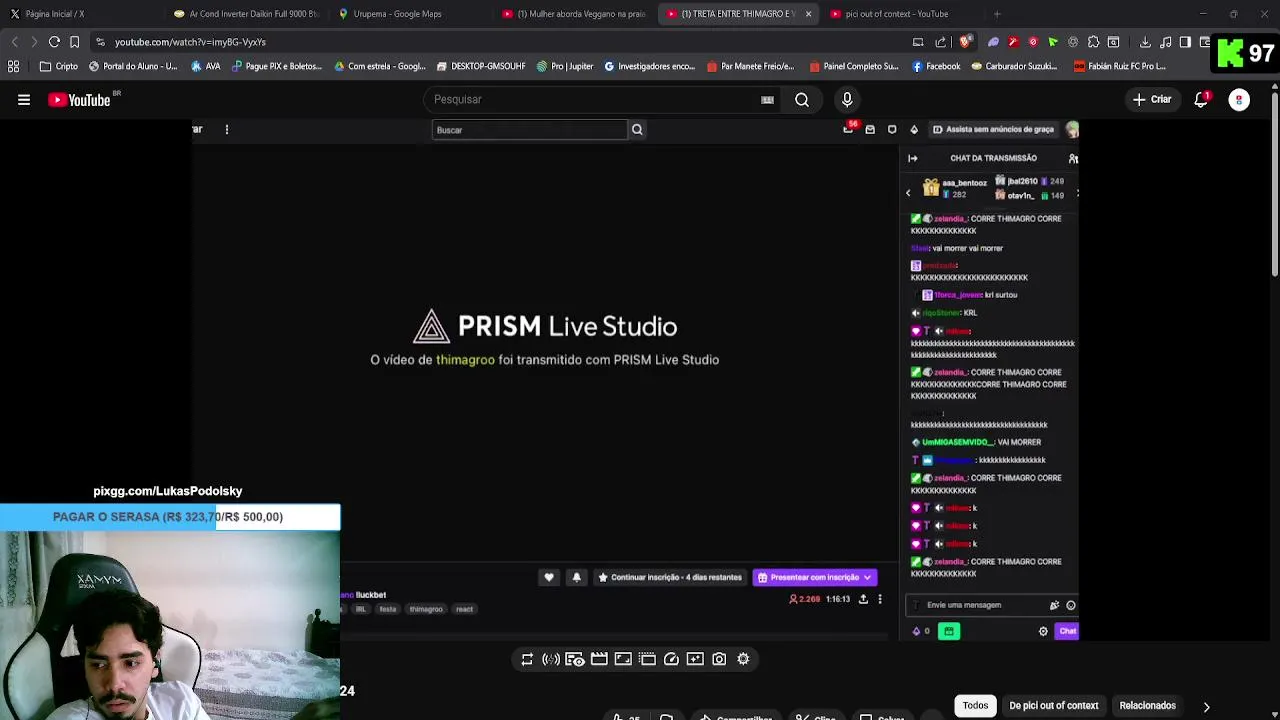Switch to the Ar Cond Inverter Daikin tab
Screen dimensions: 1280x720
tap(246, 14)
